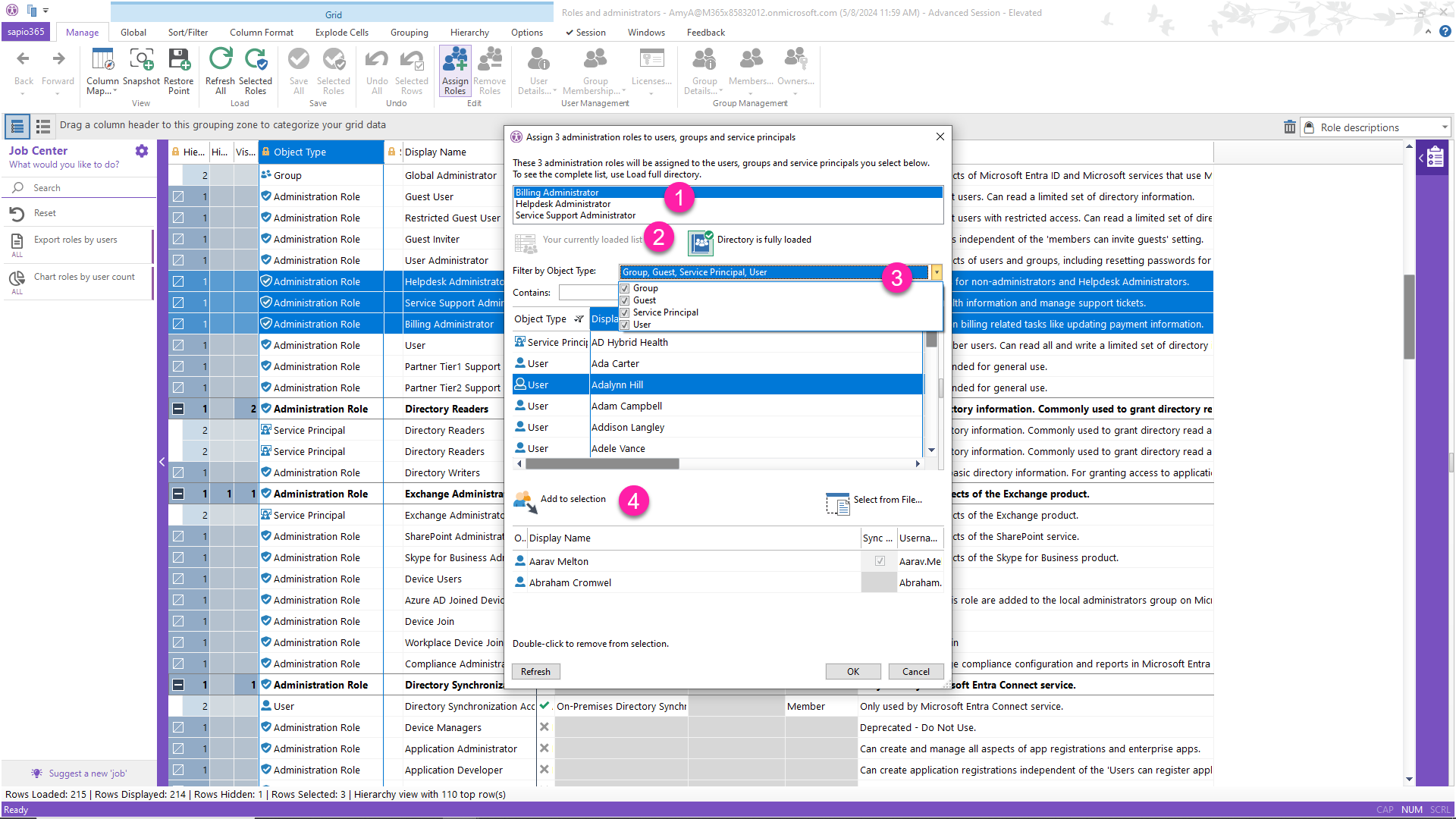Click the Add to selection icon
Viewport: 1456px width, 819px height.
point(526,501)
